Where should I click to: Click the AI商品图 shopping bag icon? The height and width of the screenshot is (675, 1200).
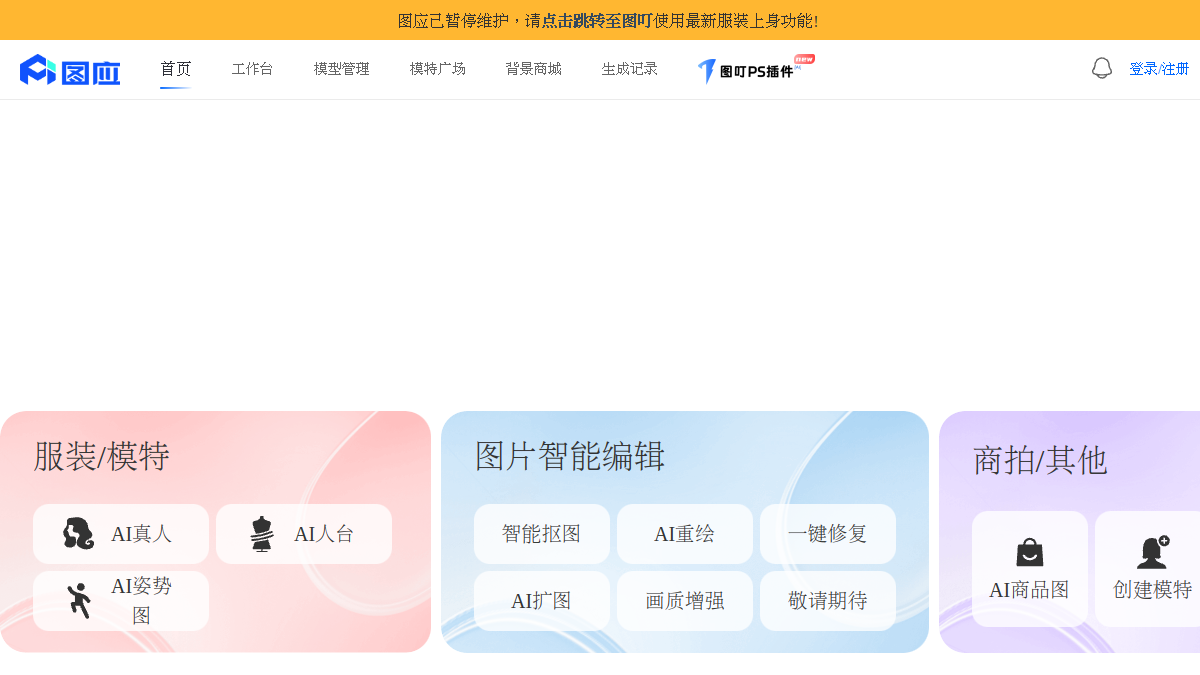[1030, 552]
